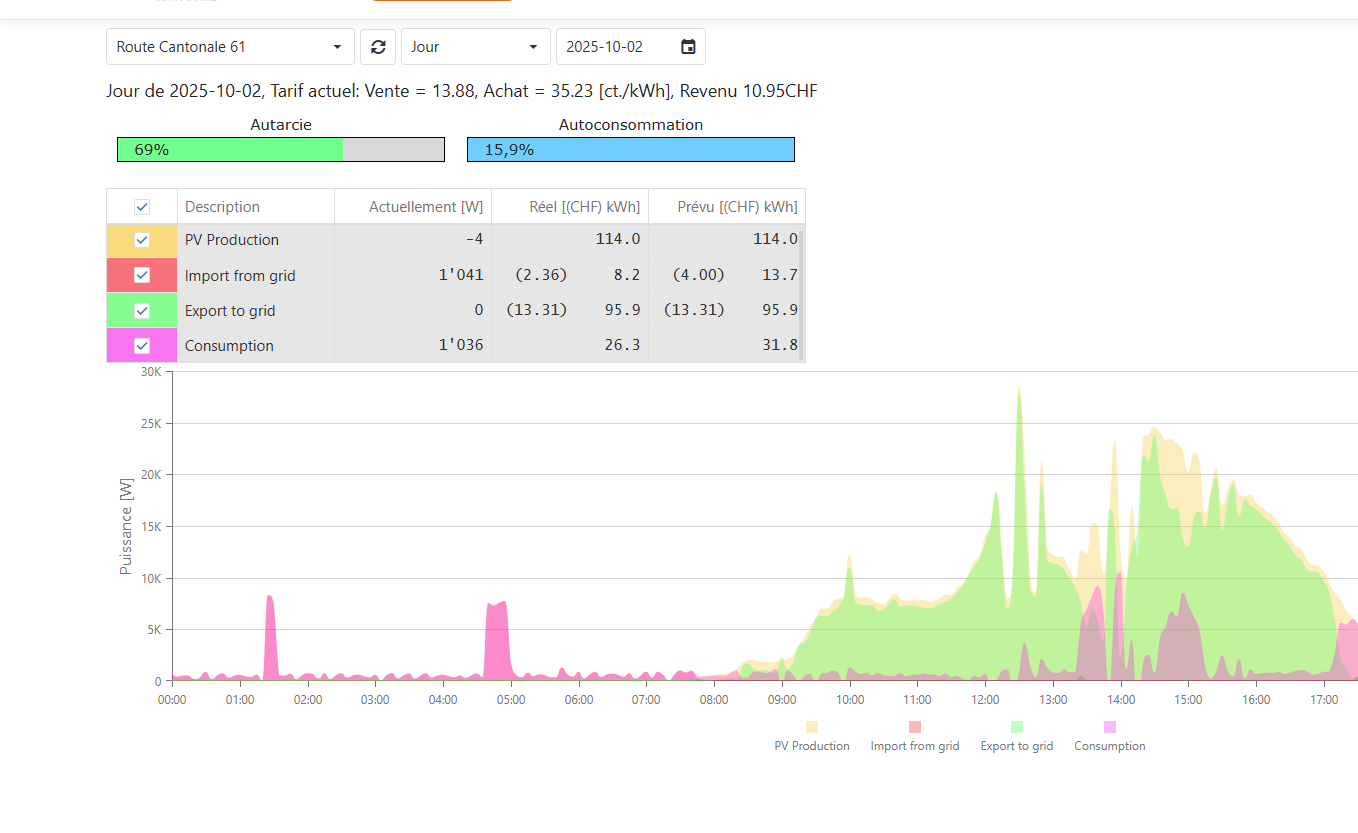Uncheck the PV Production checkbox
The height and width of the screenshot is (833, 1358).
tap(142, 240)
